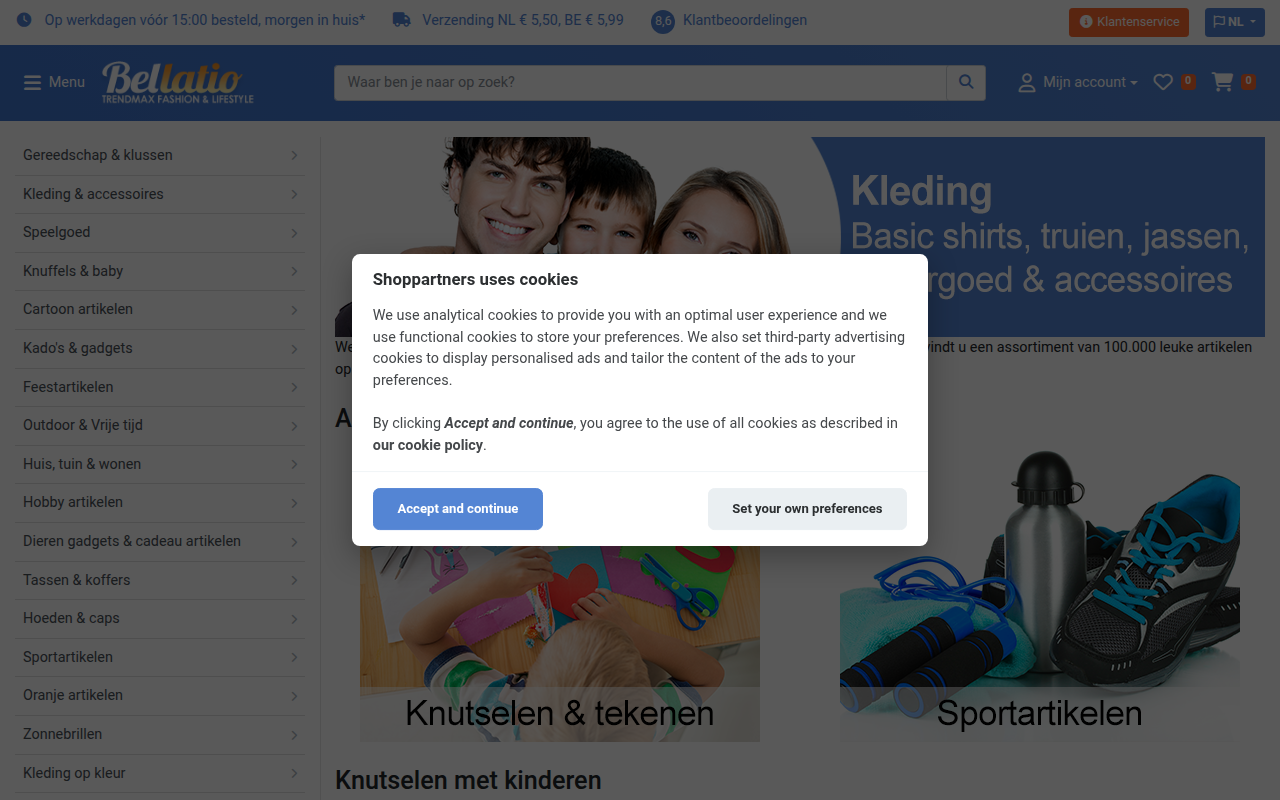The width and height of the screenshot is (1280, 800).
Task: Select Huis, tuin & wonen category
Action: 160,464
